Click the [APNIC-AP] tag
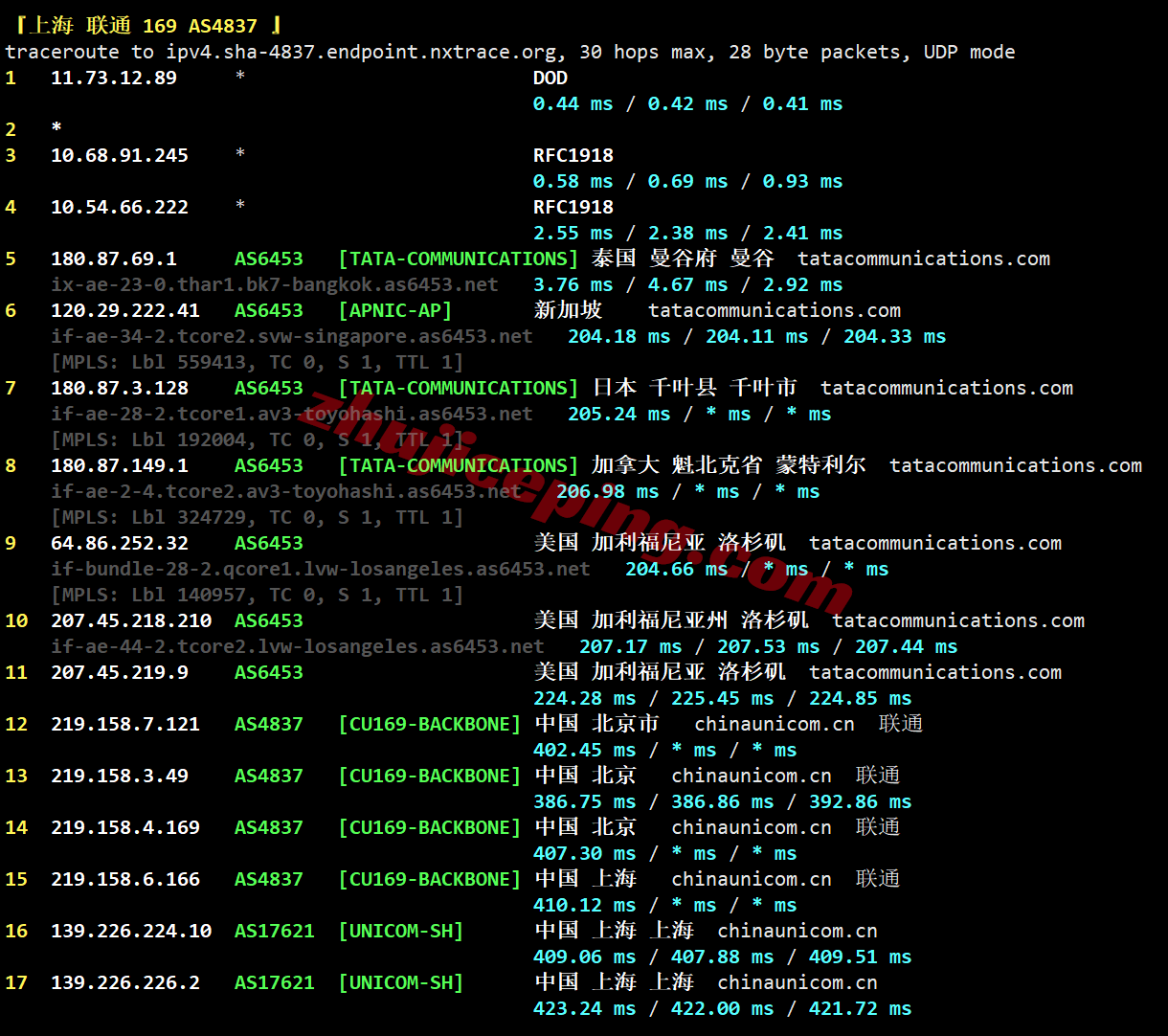This screenshot has height=1036, width=1168. coord(395,310)
